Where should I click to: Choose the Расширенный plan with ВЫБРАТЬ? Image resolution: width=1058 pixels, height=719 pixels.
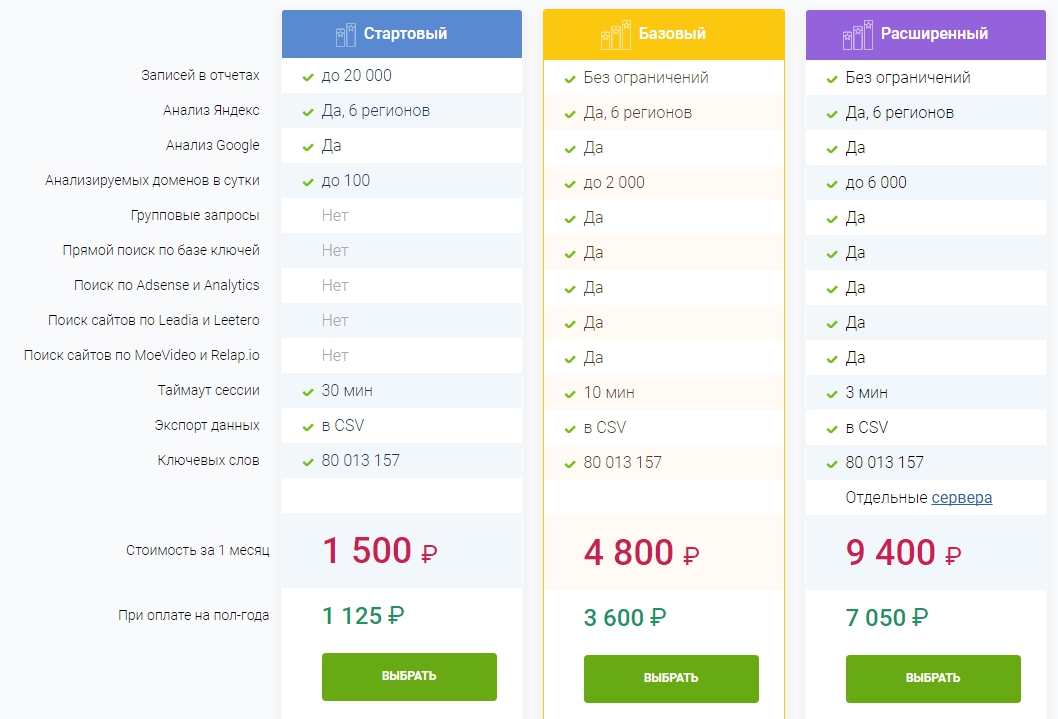tap(933, 678)
